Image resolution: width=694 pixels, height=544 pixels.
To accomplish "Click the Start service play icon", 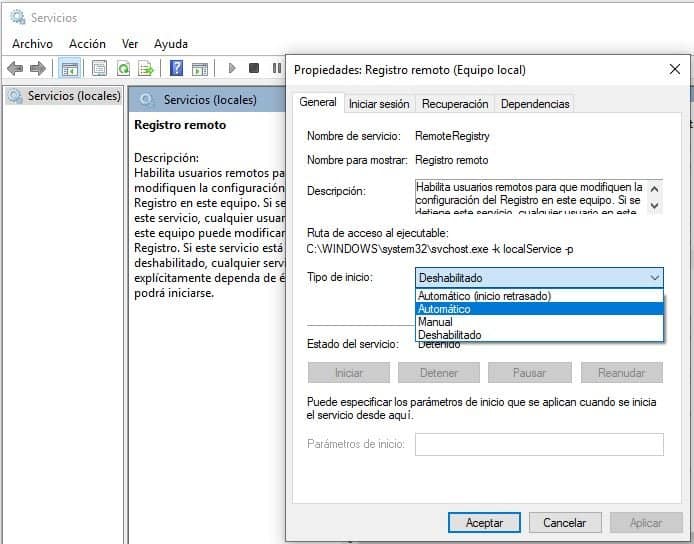I will tap(232, 68).
